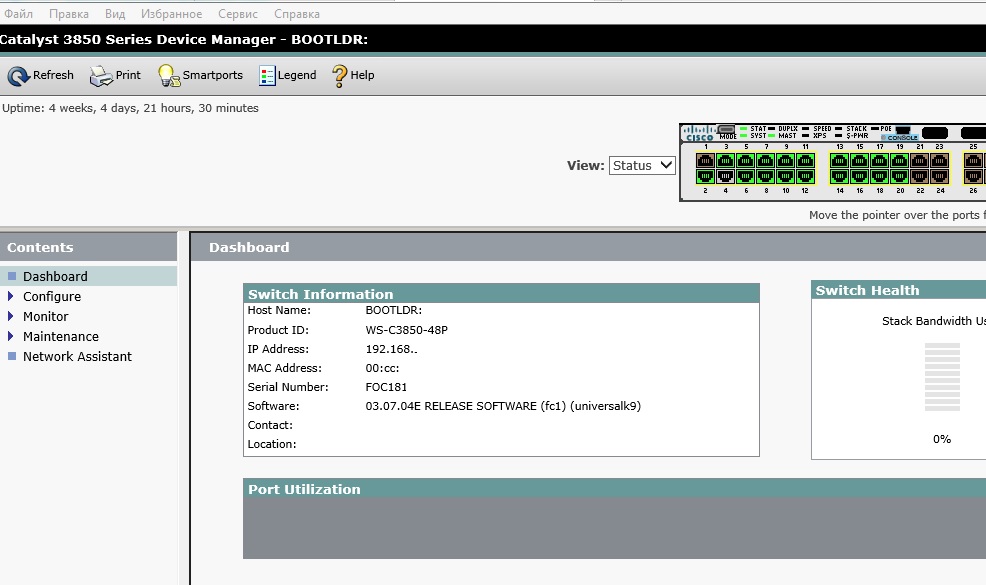This screenshot has height=585, width=986.
Task: Select switch port 21
Action: pos(920,160)
